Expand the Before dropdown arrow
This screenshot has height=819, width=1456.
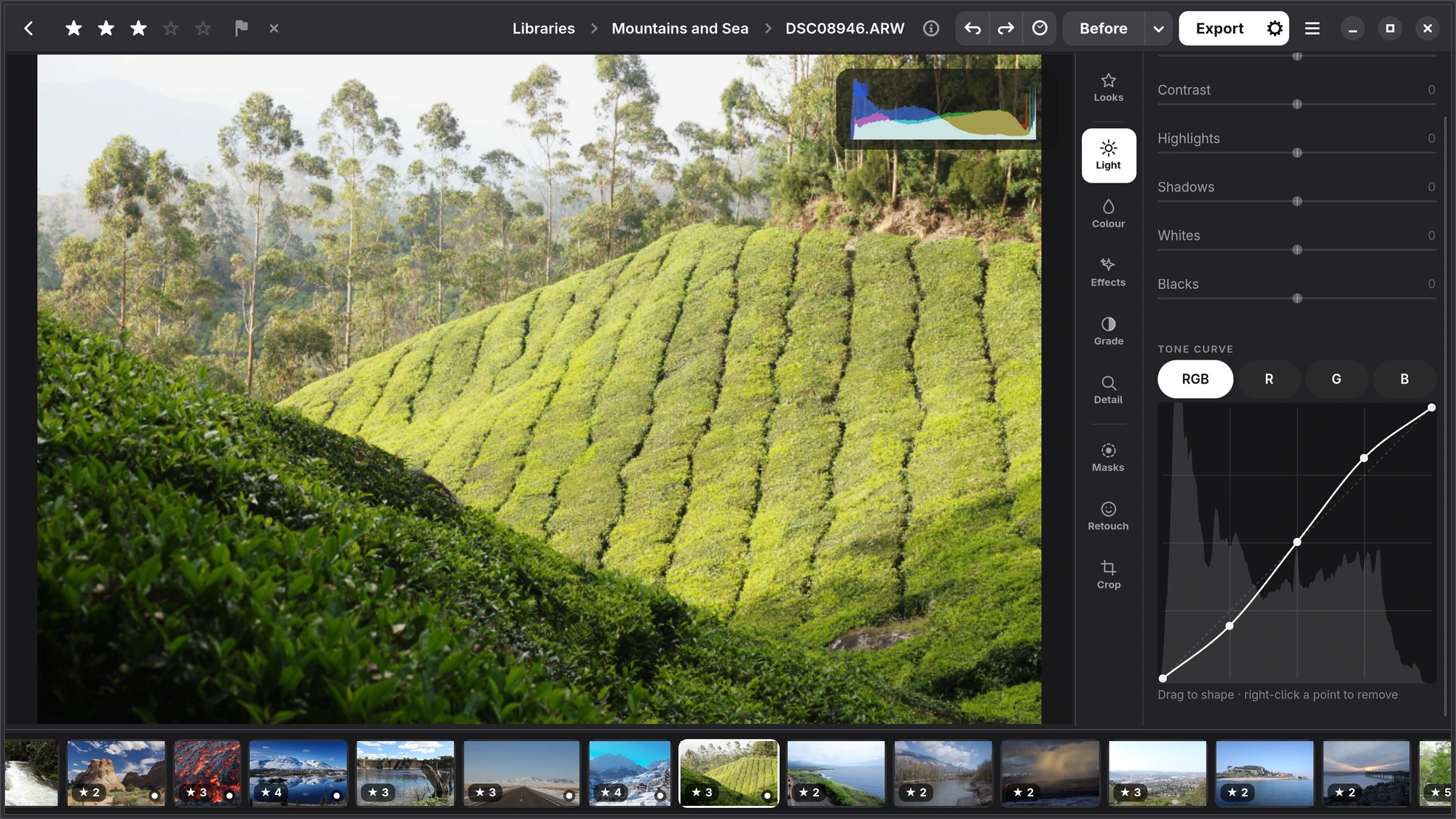[x=1158, y=28]
